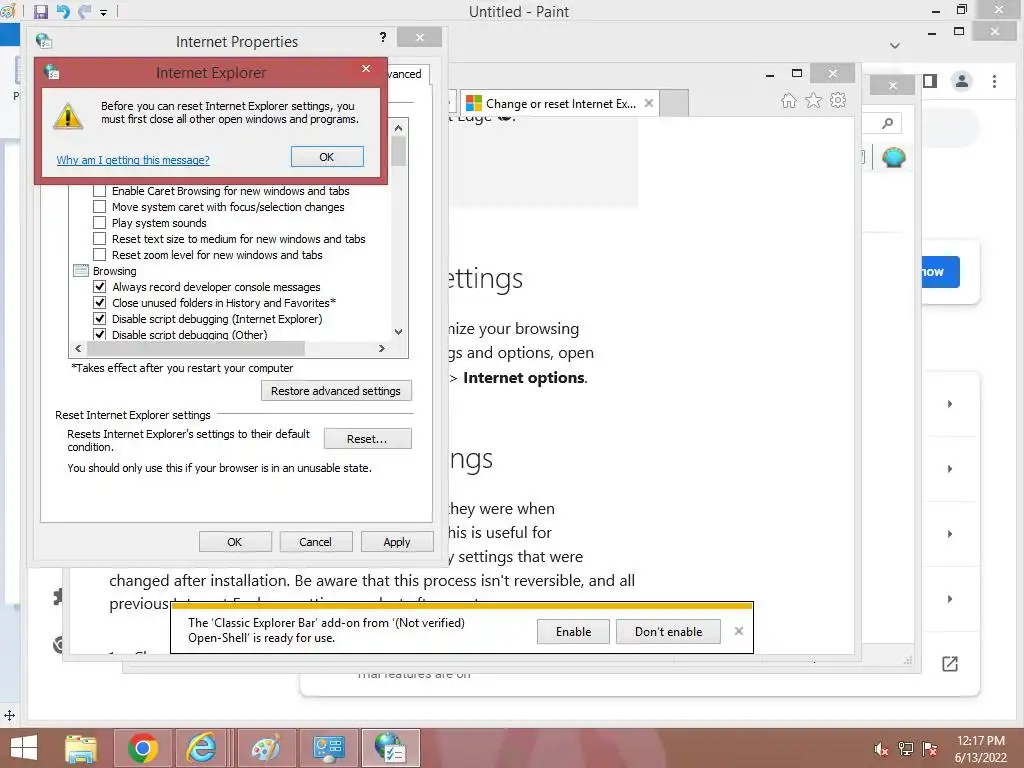Click settings list horizontal scroll right arrow
Screen dimensions: 1024x768
click(382, 349)
